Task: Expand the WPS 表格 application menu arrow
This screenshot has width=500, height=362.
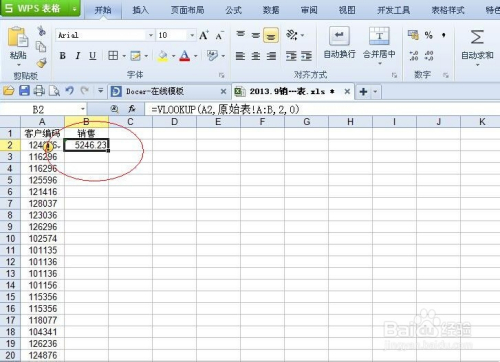Action: 75,9
